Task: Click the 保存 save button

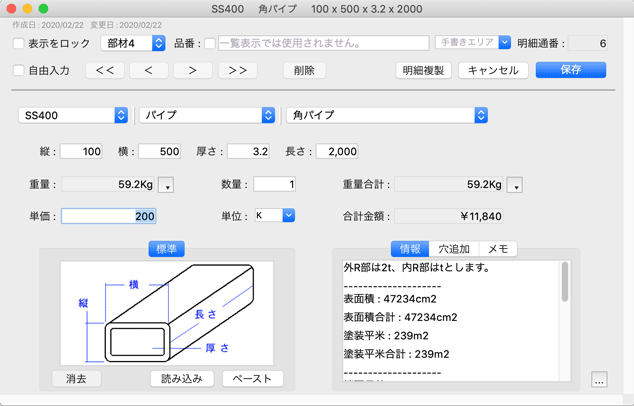Action: click(570, 70)
